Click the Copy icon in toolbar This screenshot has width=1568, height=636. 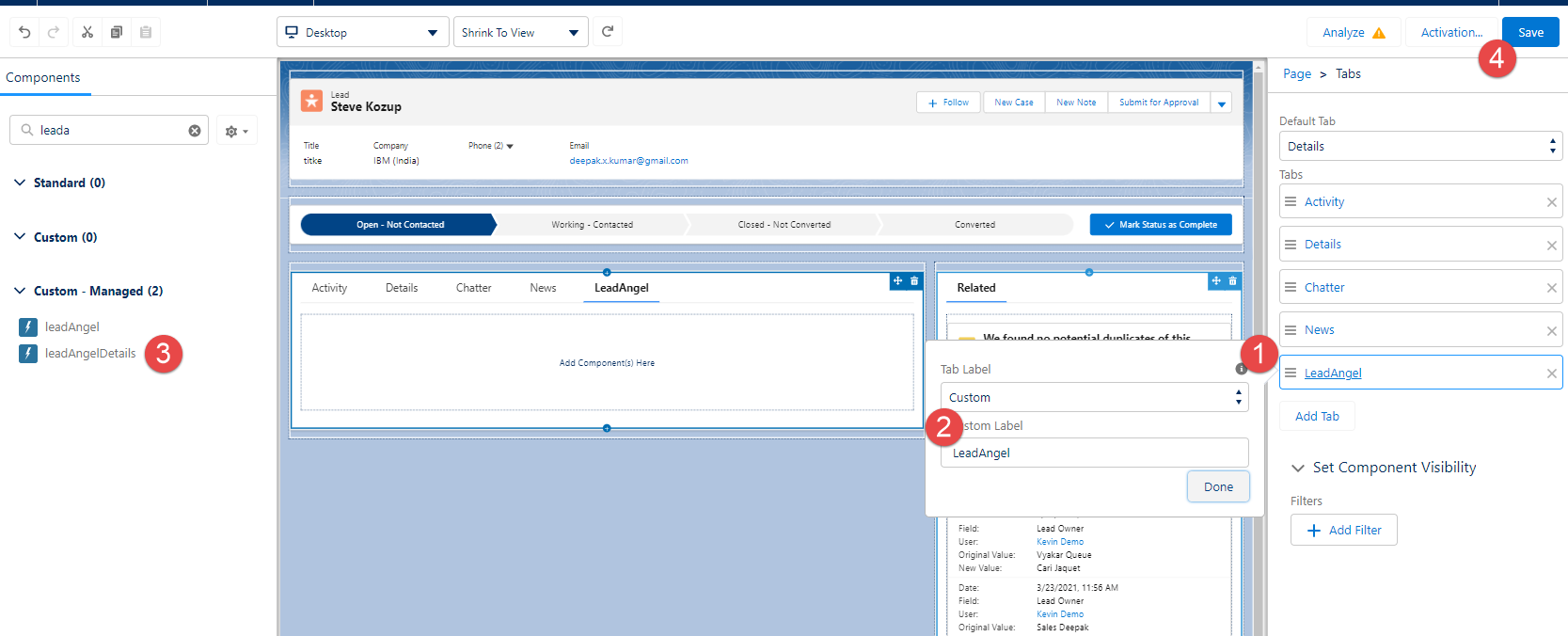[x=117, y=32]
